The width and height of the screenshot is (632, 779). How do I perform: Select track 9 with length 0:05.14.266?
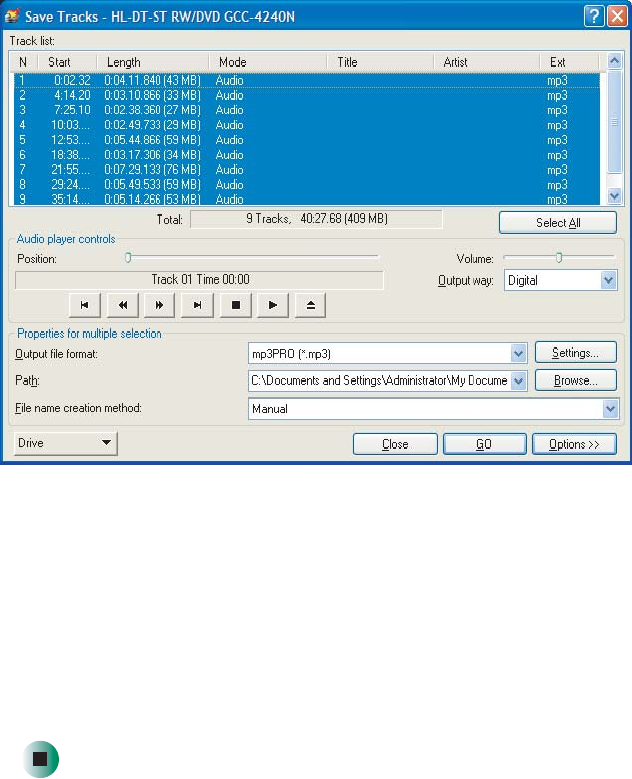307,199
